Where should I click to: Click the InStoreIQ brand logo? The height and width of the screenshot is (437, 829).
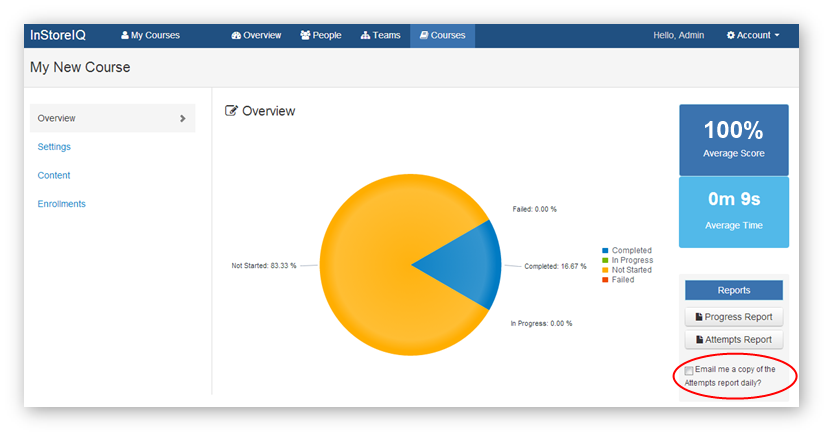point(58,35)
